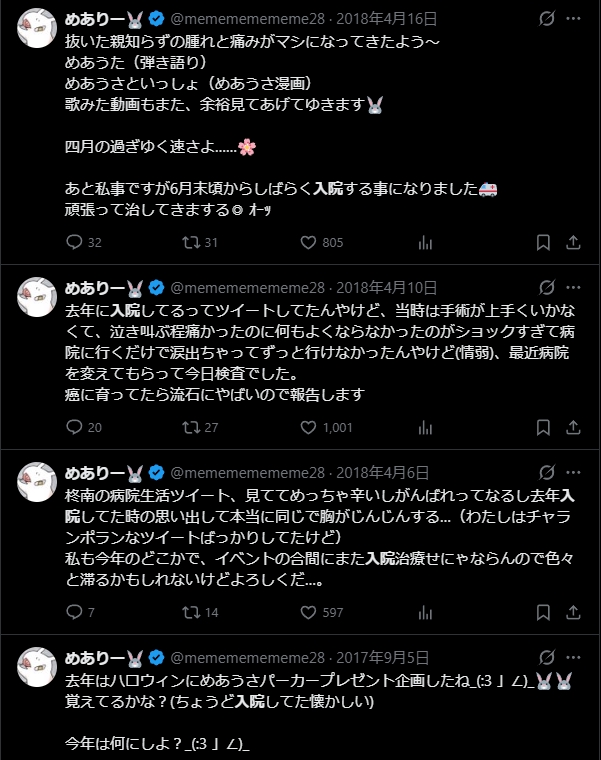View analytics for the April 16 tweet

tap(425, 242)
